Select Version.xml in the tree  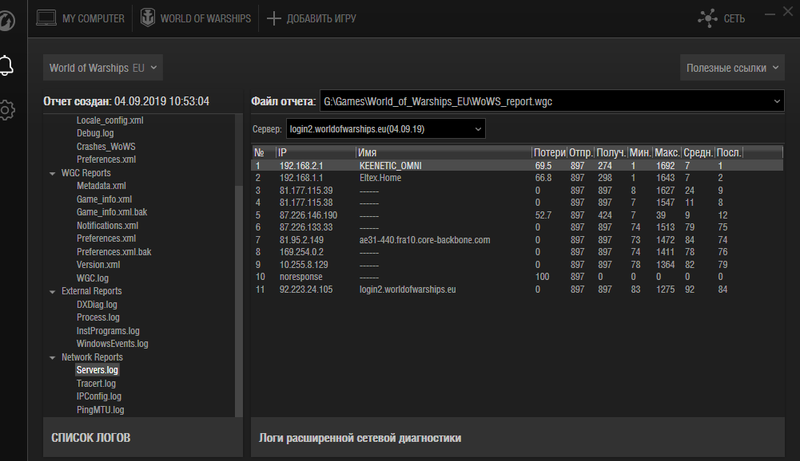point(98,265)
